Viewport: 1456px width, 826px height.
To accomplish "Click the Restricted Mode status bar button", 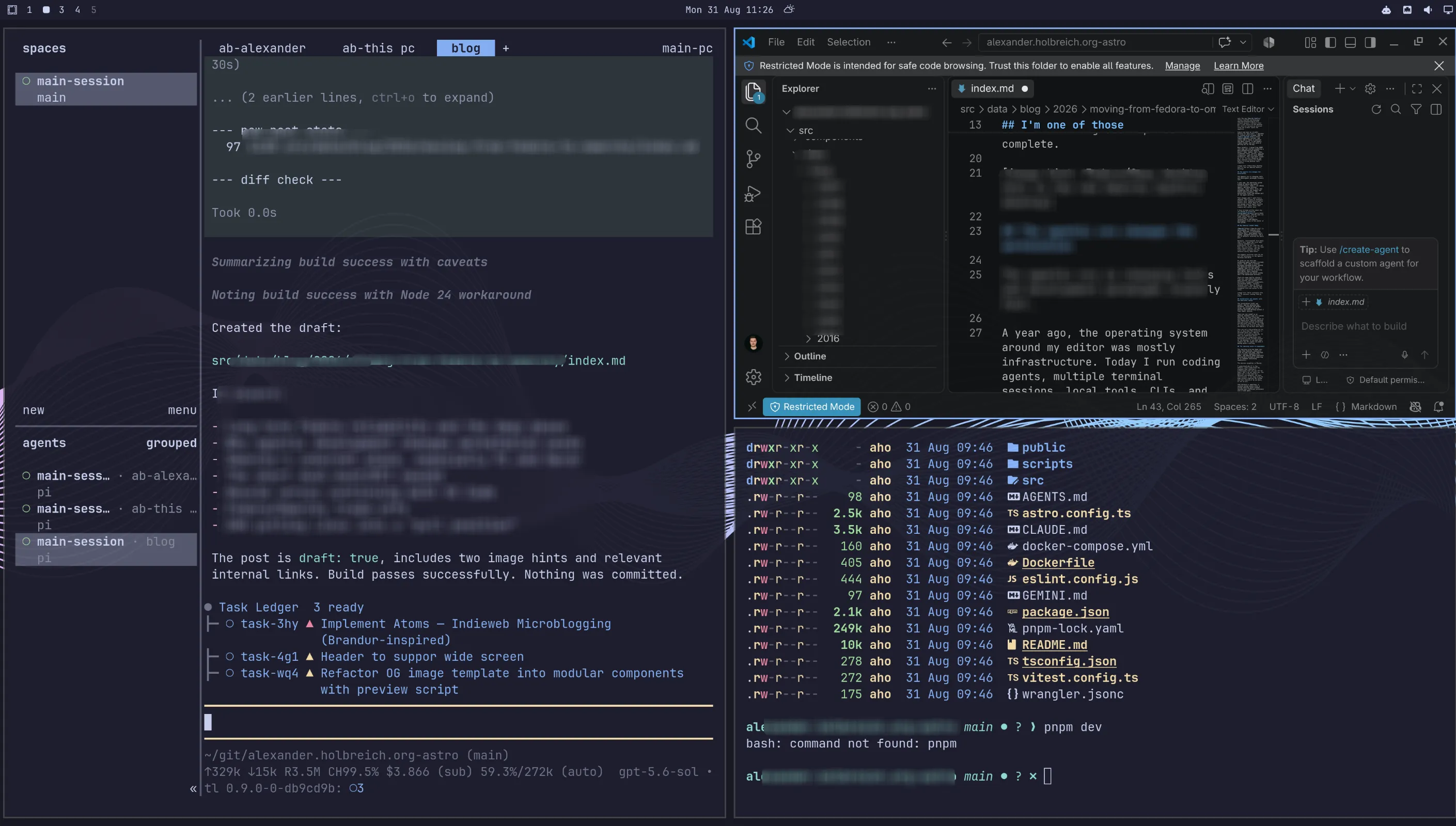I will pyautogui.click(x=811, y=407).
